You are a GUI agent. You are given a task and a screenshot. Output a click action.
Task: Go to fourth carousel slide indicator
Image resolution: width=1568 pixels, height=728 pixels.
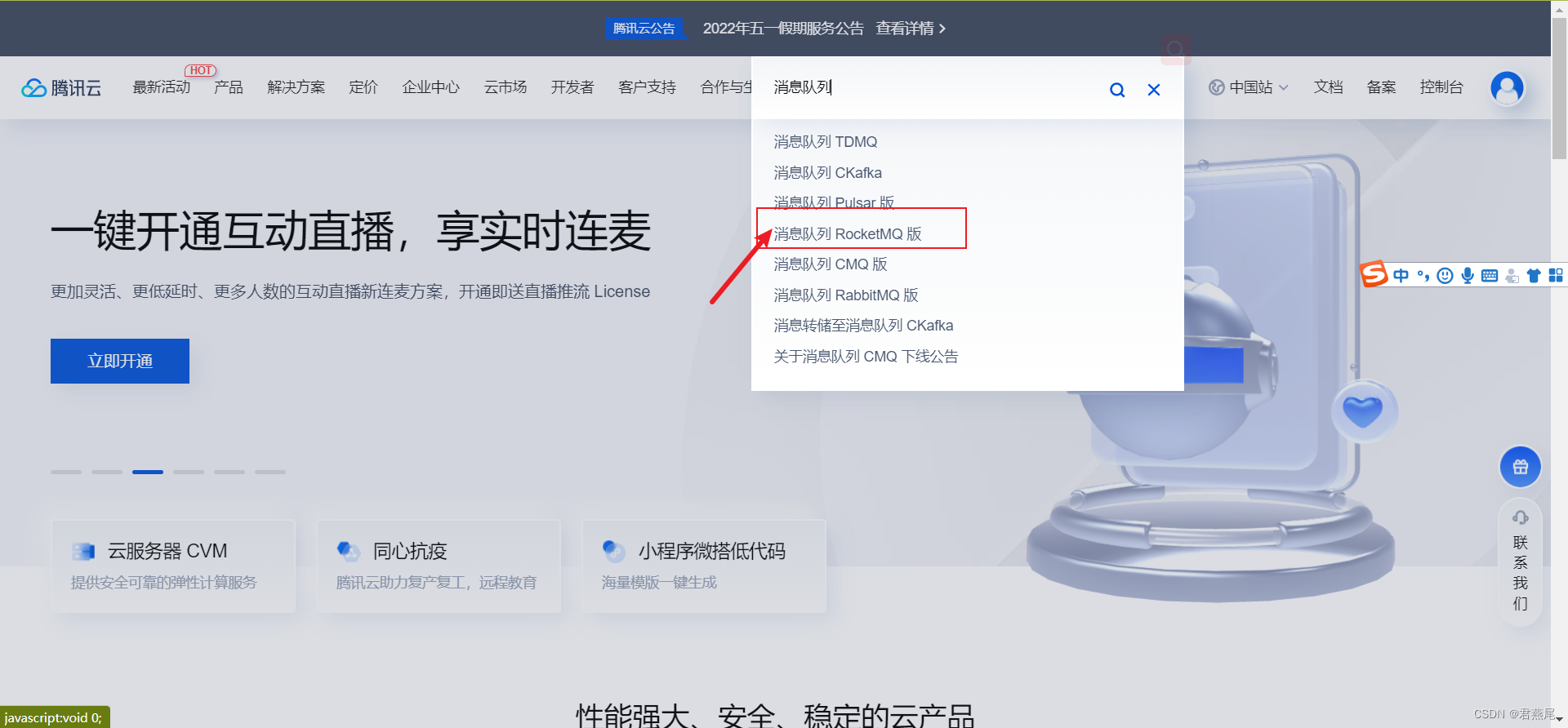tap(189, 472)
